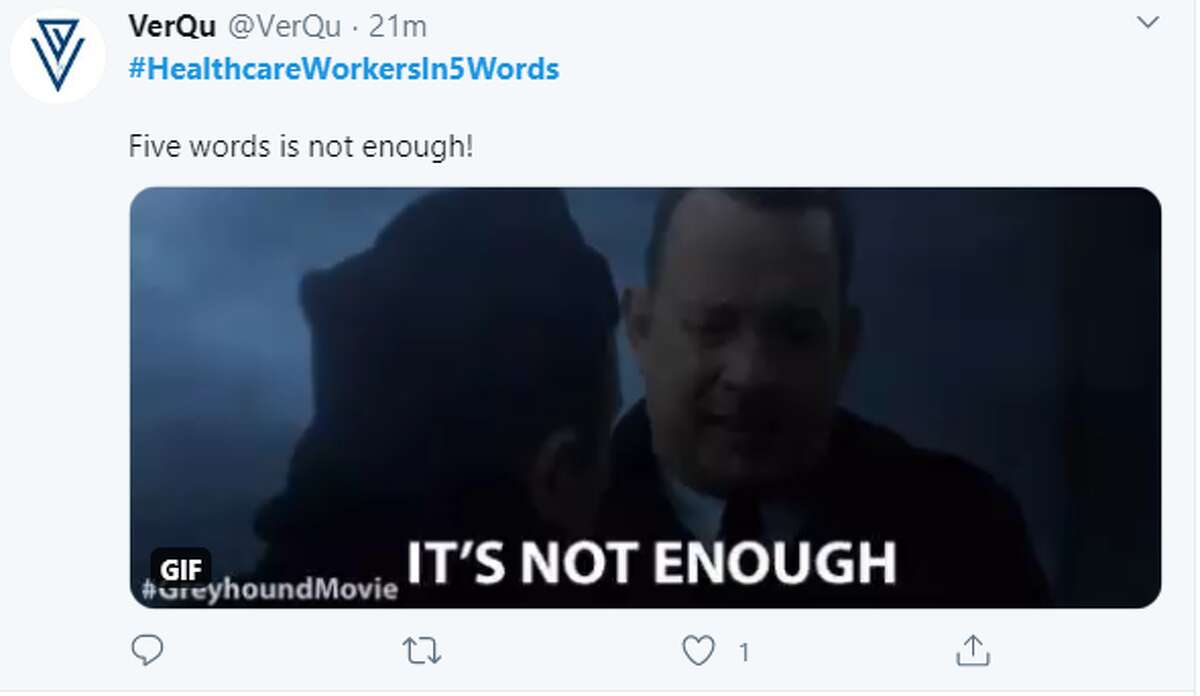Expand the tweet options chevron

click(1148, 23)
